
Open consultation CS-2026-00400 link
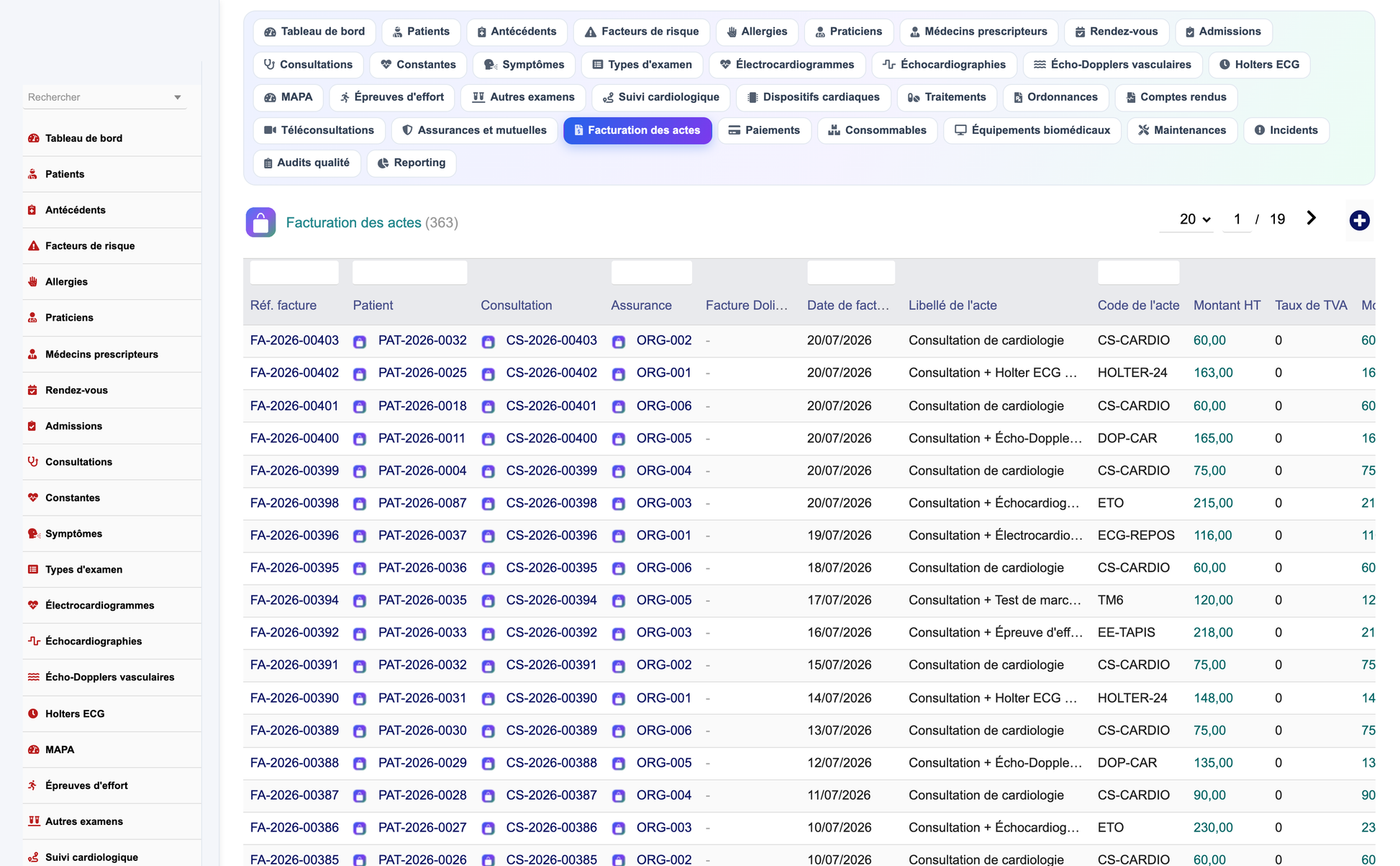pos(551,438)
